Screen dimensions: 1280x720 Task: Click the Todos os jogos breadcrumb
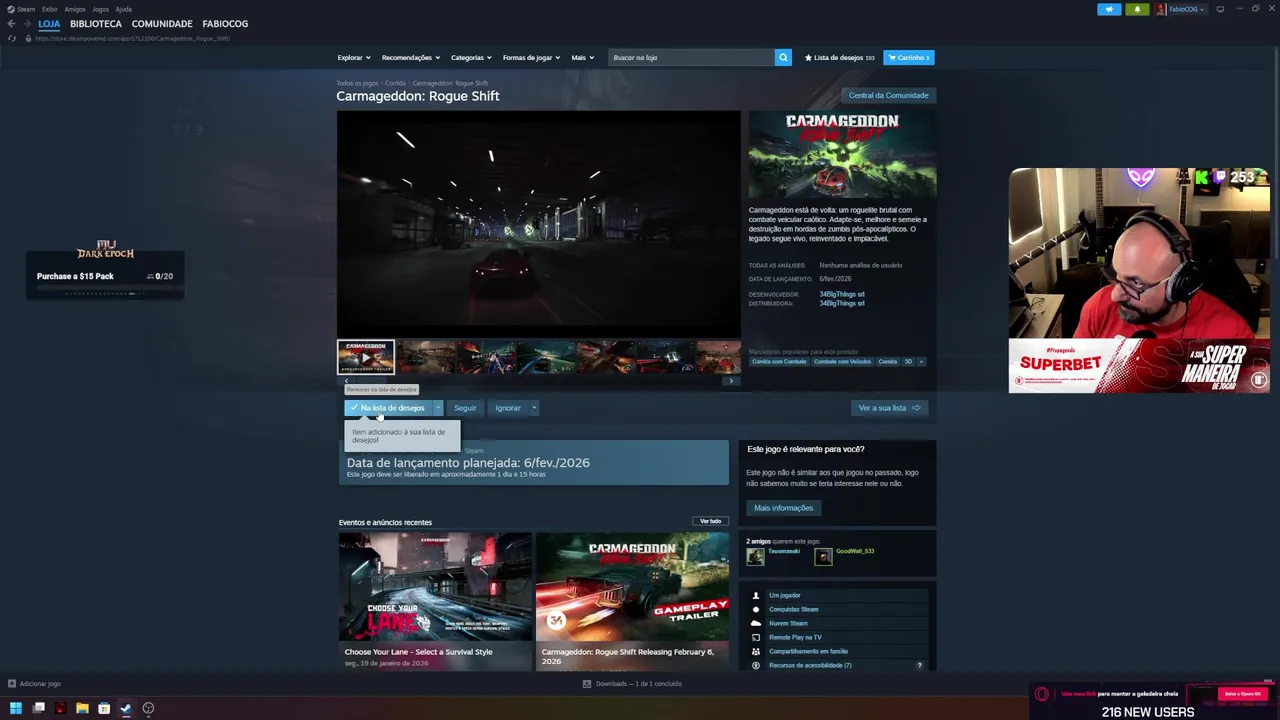pyautogui.click(x=357, y=83)
